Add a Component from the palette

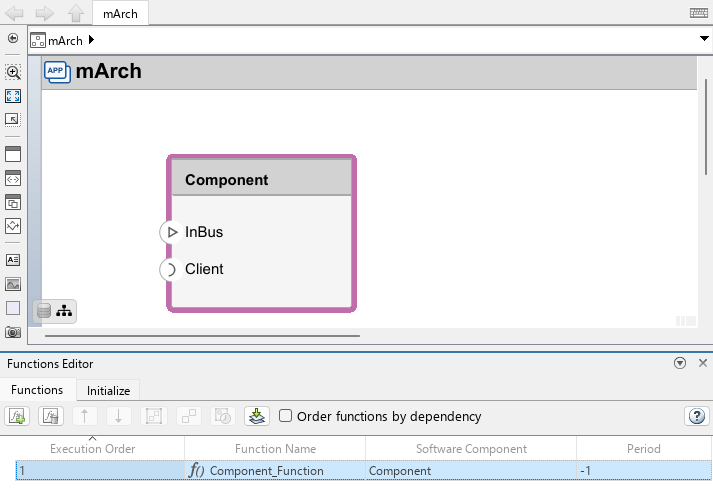[13, 154]
